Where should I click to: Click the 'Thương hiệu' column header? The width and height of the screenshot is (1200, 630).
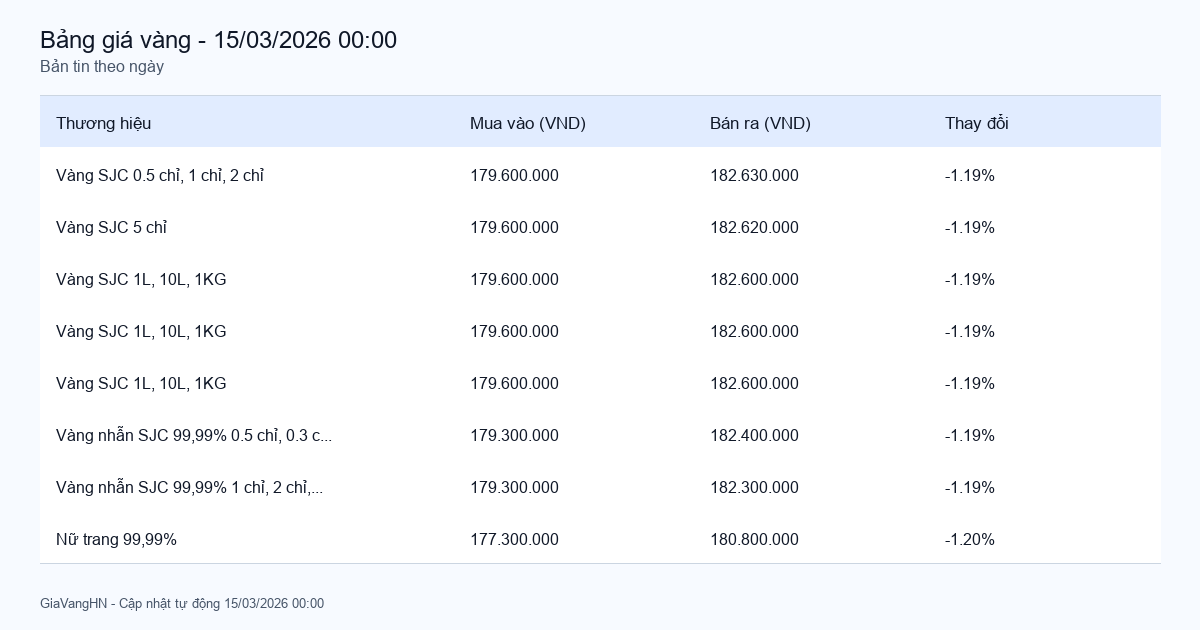[103, 123]
